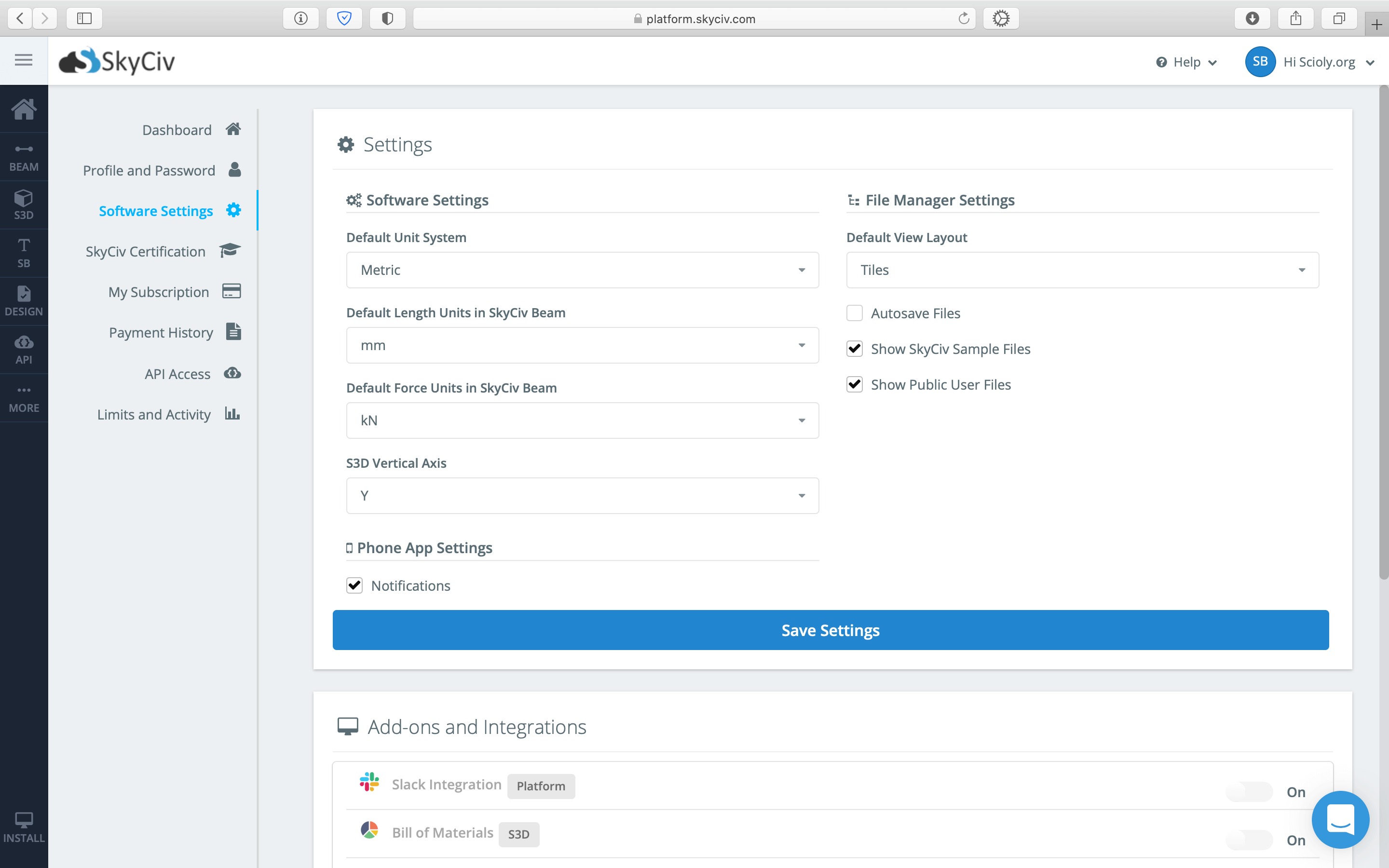Click the hamburger menu icon
Viewport: 1389px width, 868px height.
(24, 60)
